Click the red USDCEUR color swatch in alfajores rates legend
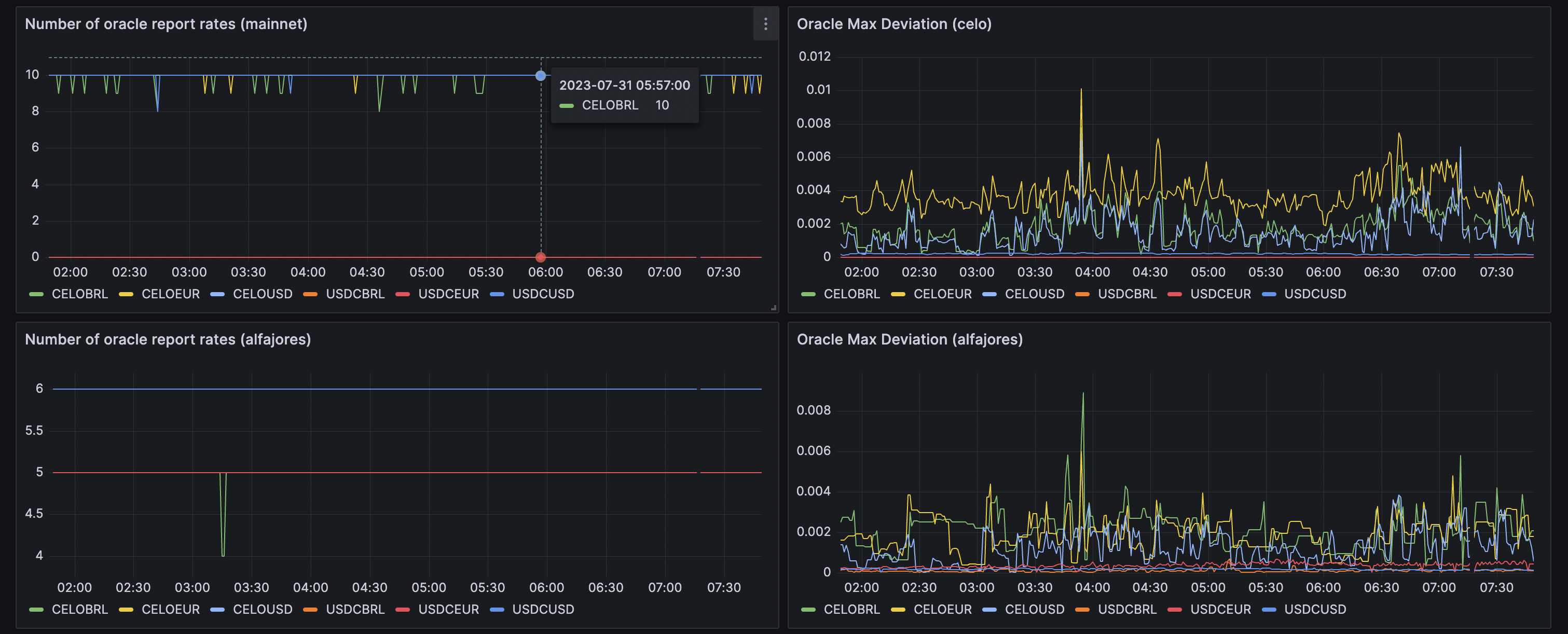Image resolution: width=1568 pixels, height=634 pixels. (x=402, y=610)
